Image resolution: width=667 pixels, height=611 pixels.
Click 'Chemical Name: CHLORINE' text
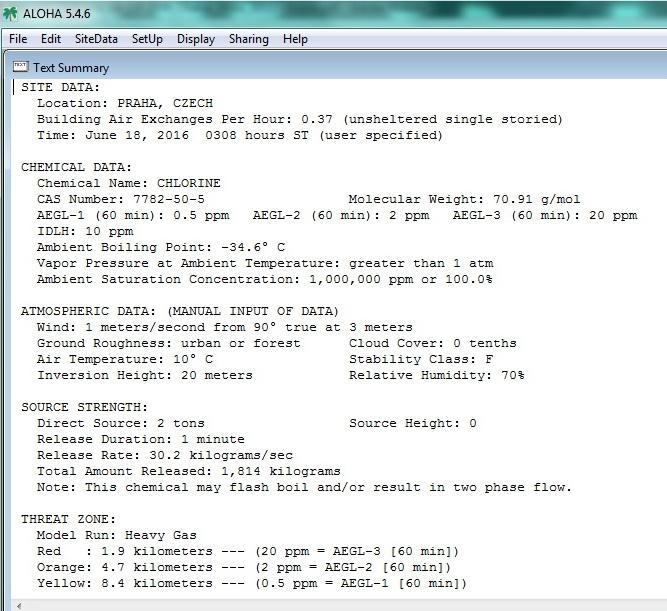tap(128, 183)
